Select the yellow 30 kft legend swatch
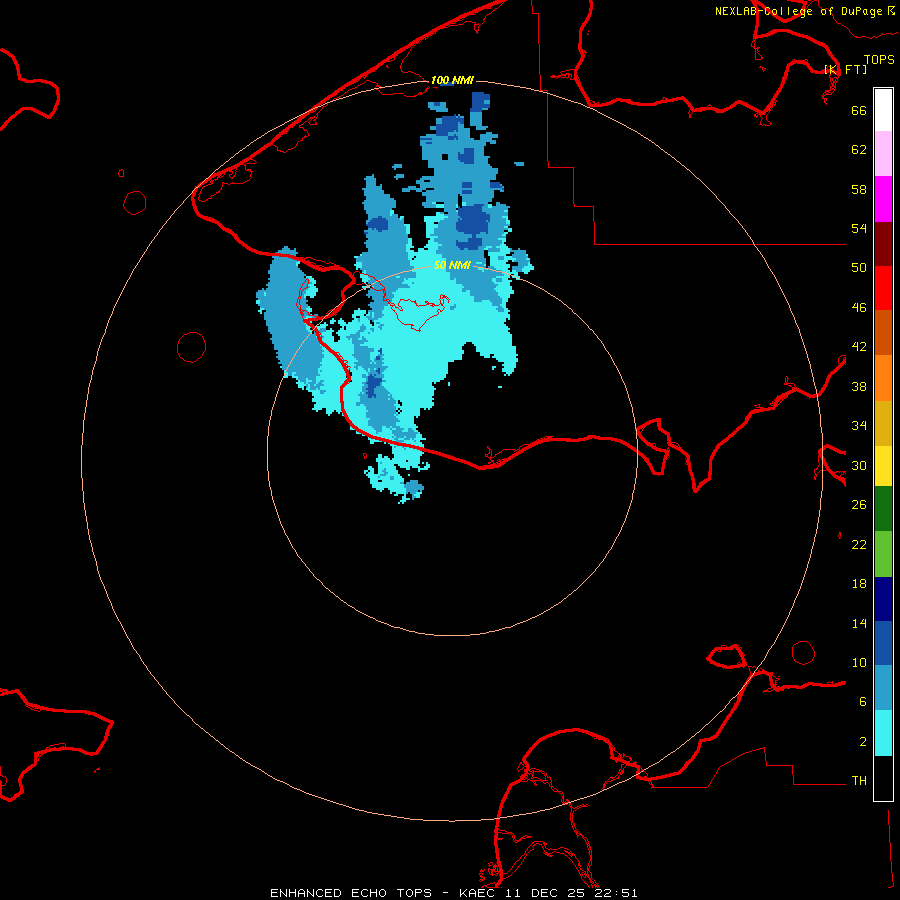This screenshot has height=900, width=900. click(x=883, y=466)
